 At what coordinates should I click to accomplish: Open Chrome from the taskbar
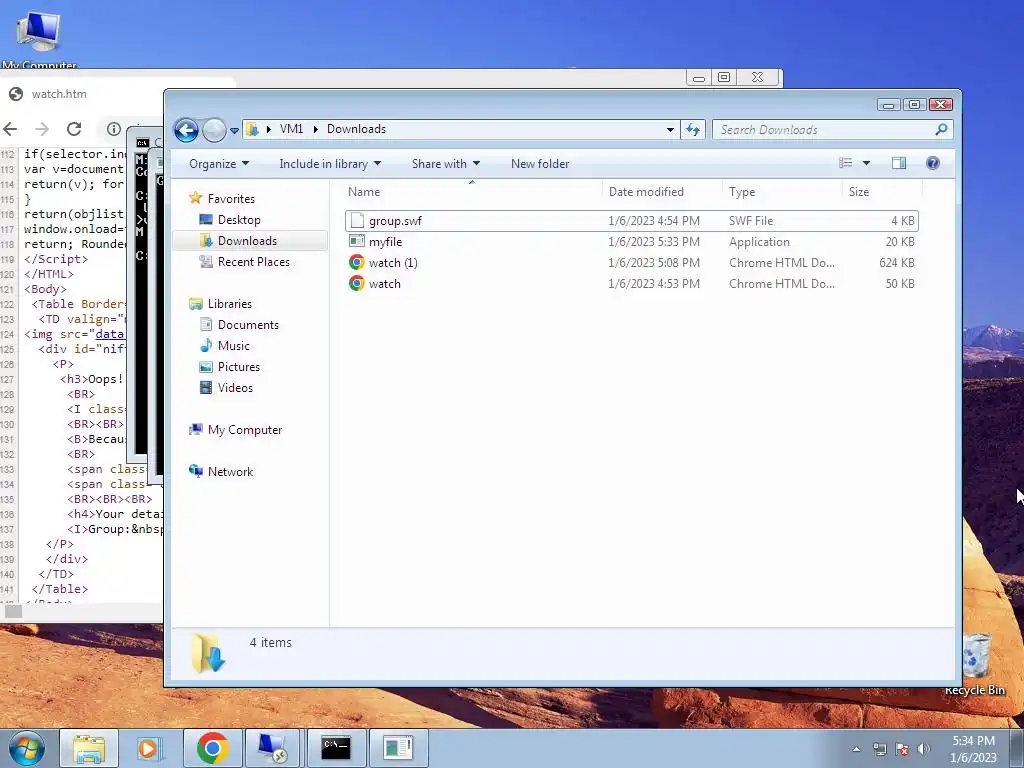212,748
